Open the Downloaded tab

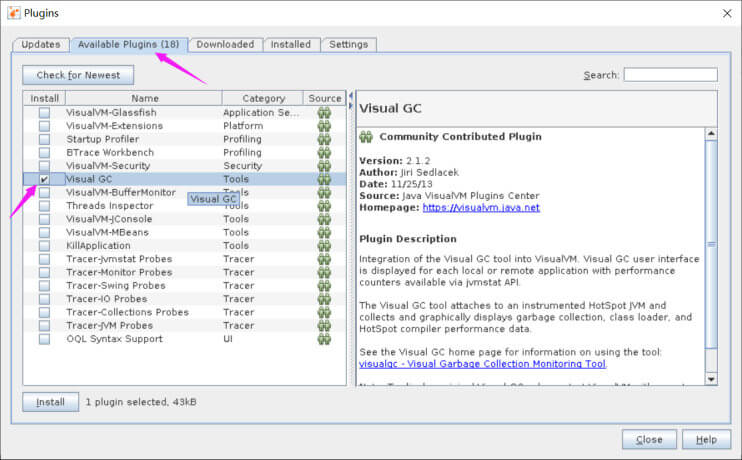coord(225,44)
